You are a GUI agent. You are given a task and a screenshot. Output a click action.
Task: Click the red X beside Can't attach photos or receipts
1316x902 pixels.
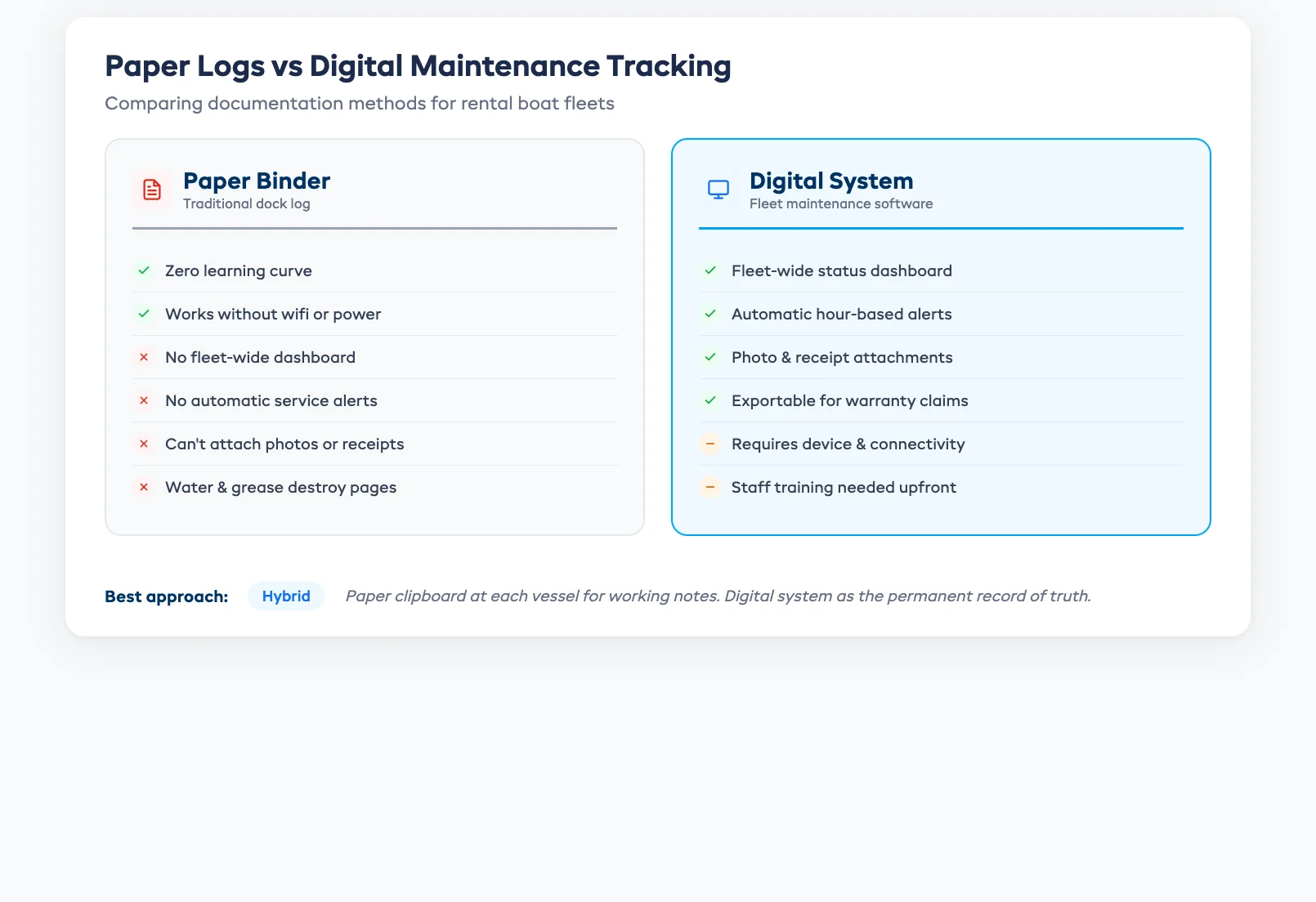[144, 444]
